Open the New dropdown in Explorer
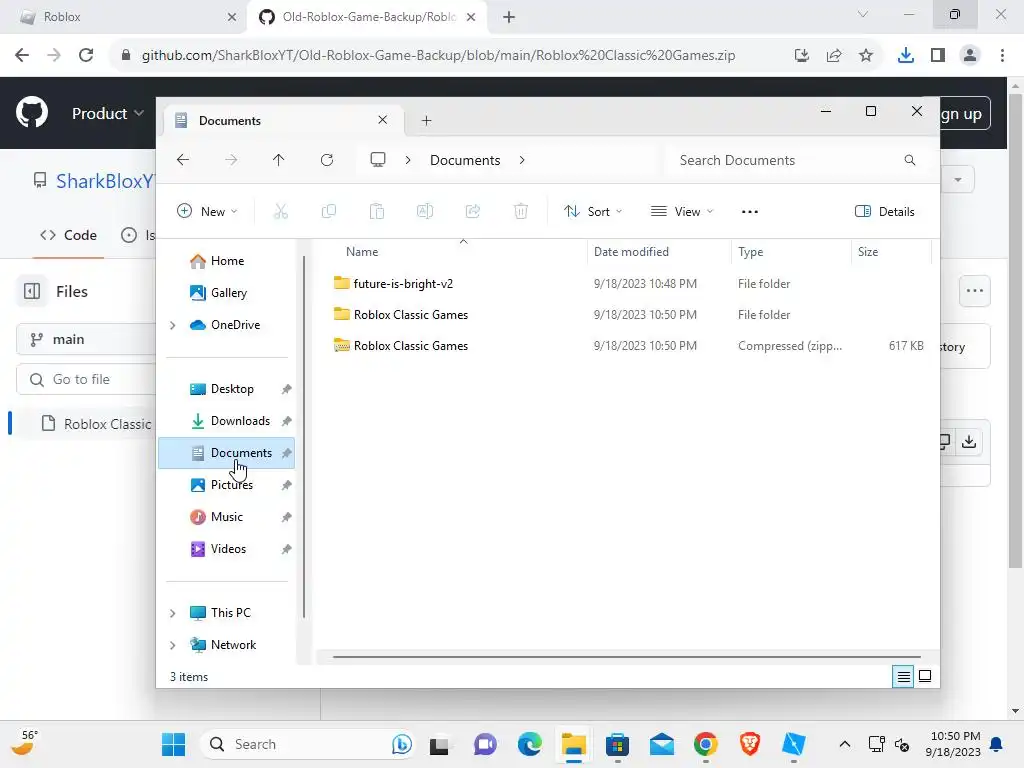Image resolution: width=1024 pixels, height=768 pixels. [x=207, y=212]
